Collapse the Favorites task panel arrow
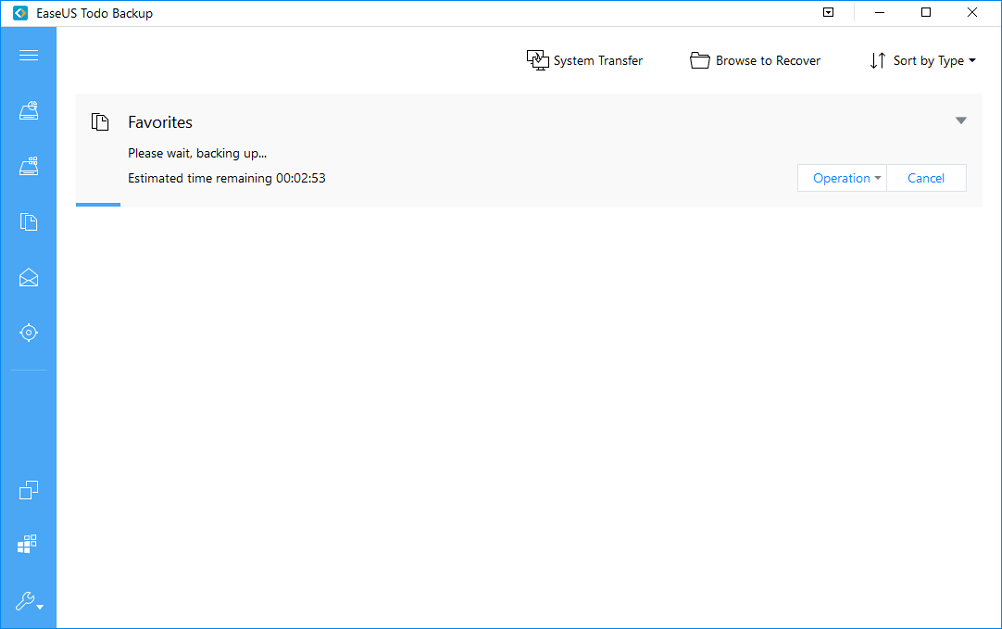The height and width of the screenshot is (629, 1002). [x=960, y=121]
